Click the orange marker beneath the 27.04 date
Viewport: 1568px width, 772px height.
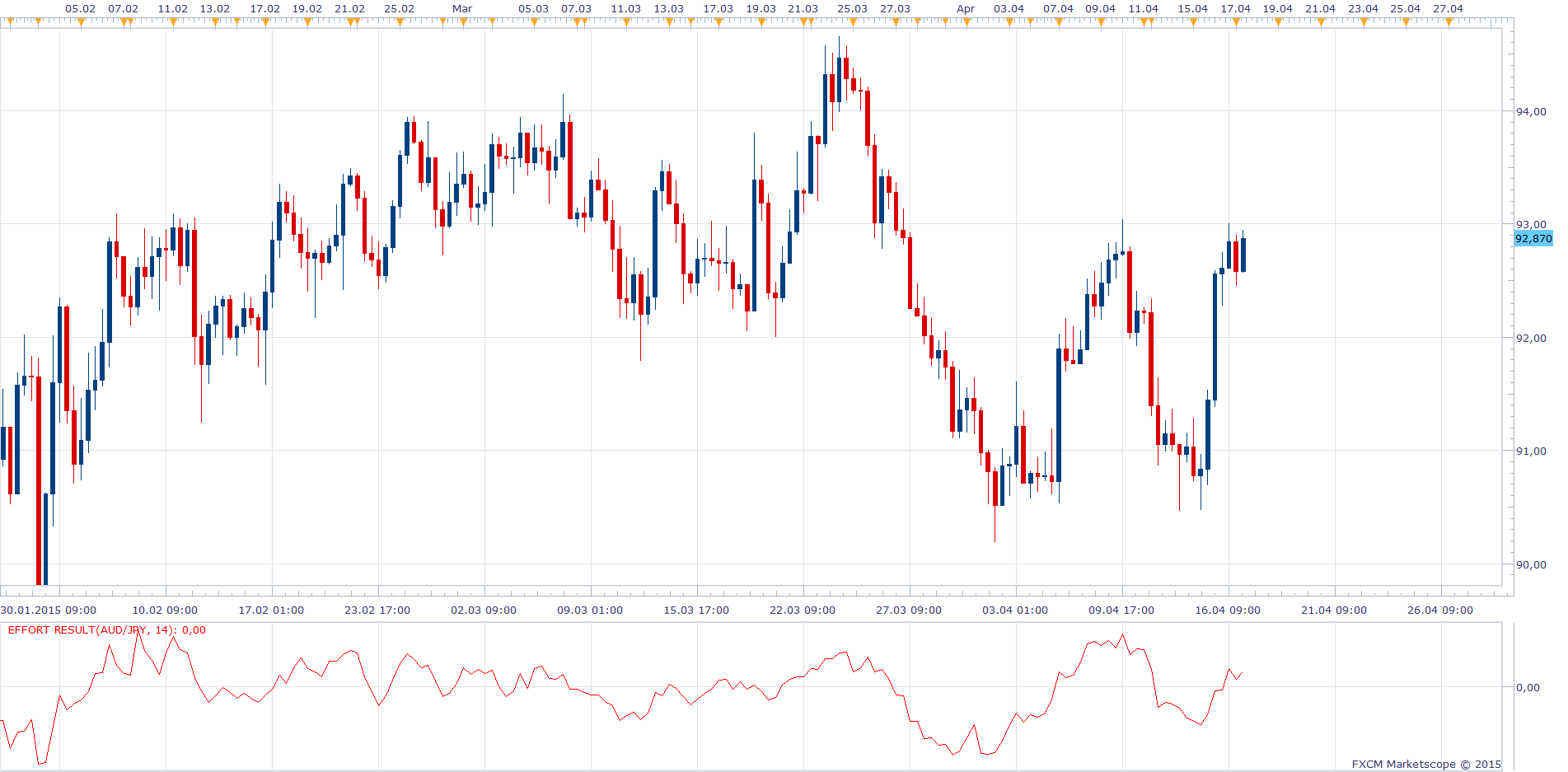(1449, 22)
